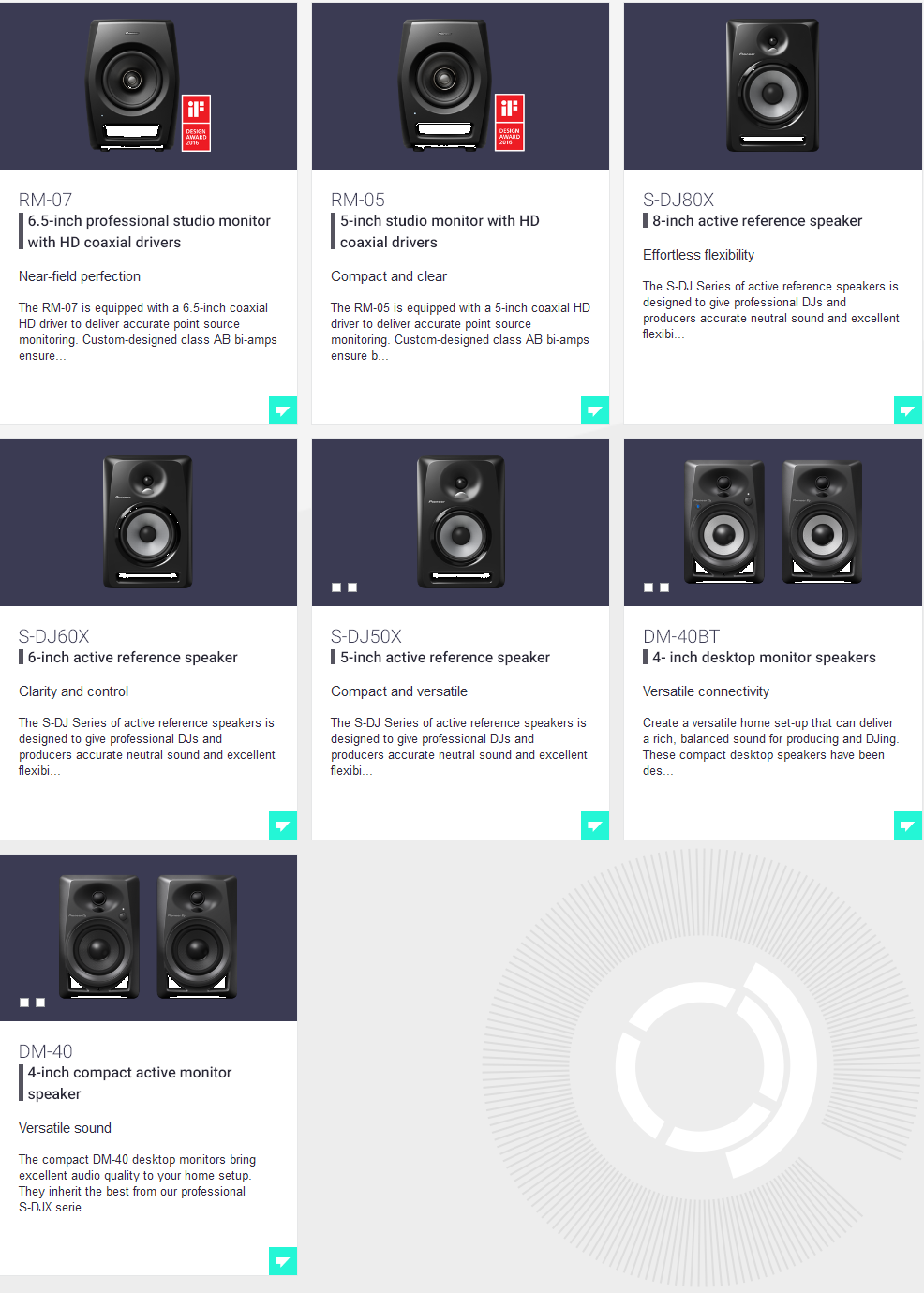Click the teal arrow icon on RM-07 card

[x=283, y=410]
